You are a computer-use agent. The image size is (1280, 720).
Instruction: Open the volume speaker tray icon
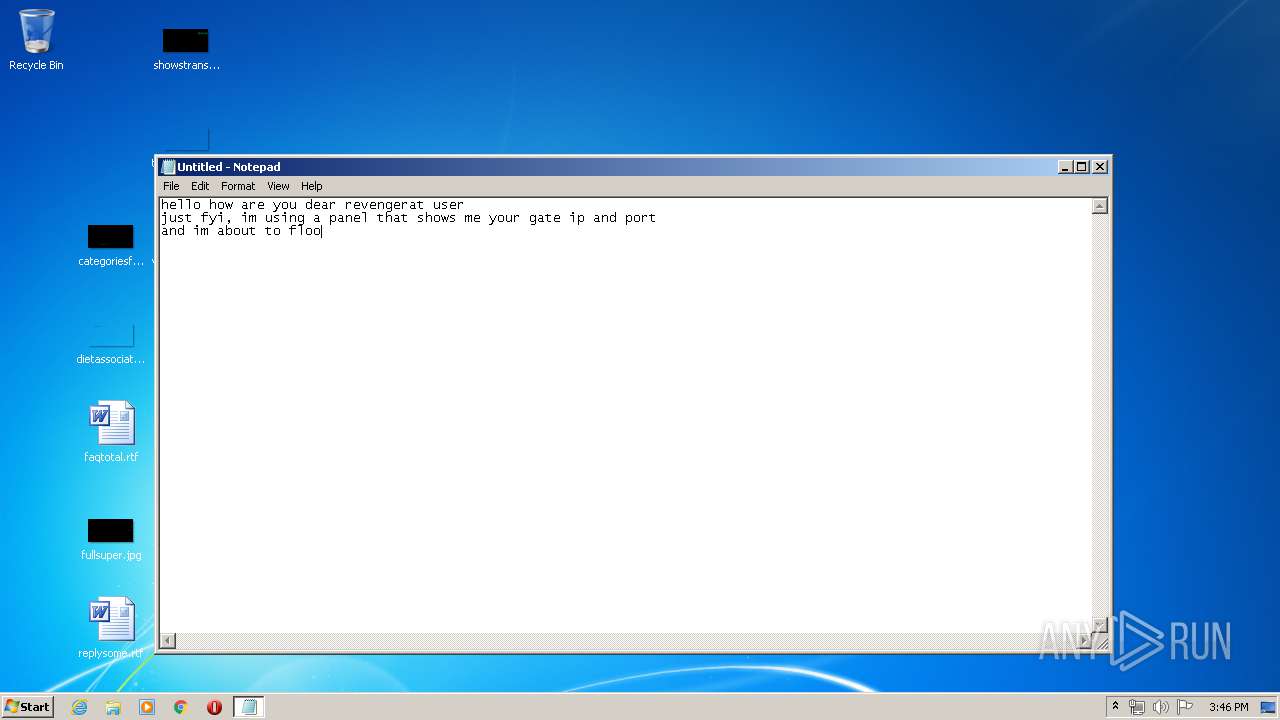1160,707
